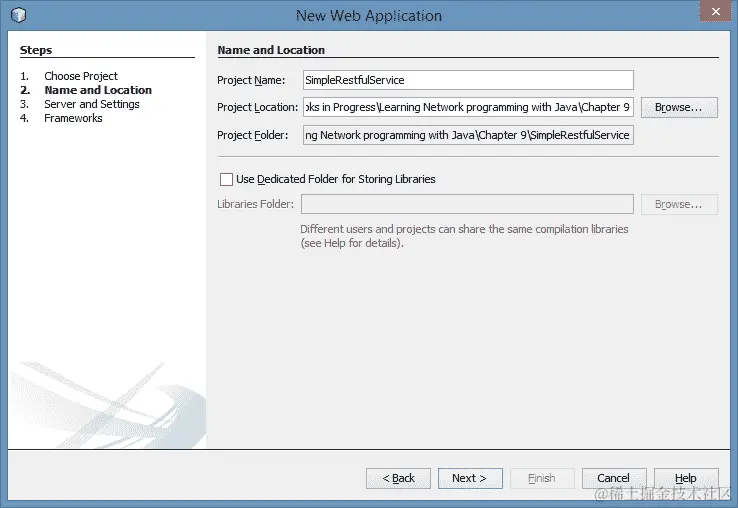Select step 2 Name and Location
Screen dimensions: 738x508
click(98, 90)
